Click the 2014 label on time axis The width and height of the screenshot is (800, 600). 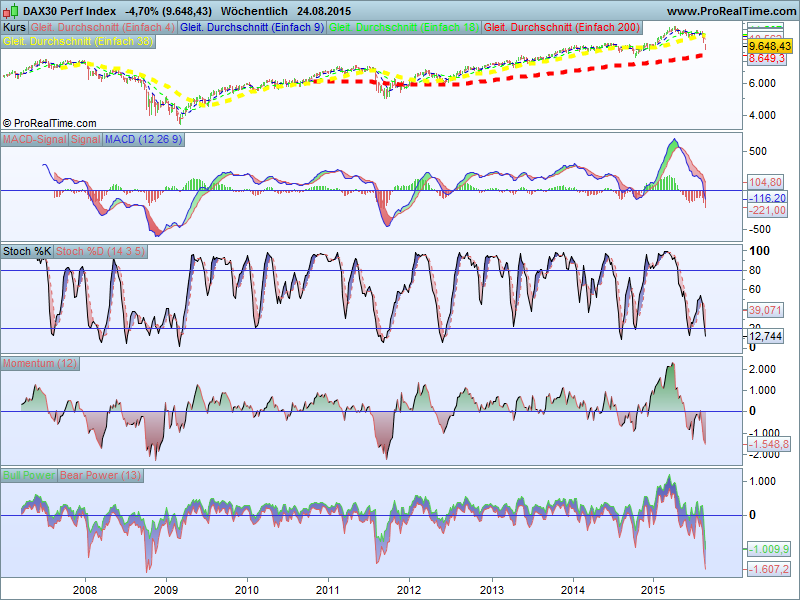[573, 590]
